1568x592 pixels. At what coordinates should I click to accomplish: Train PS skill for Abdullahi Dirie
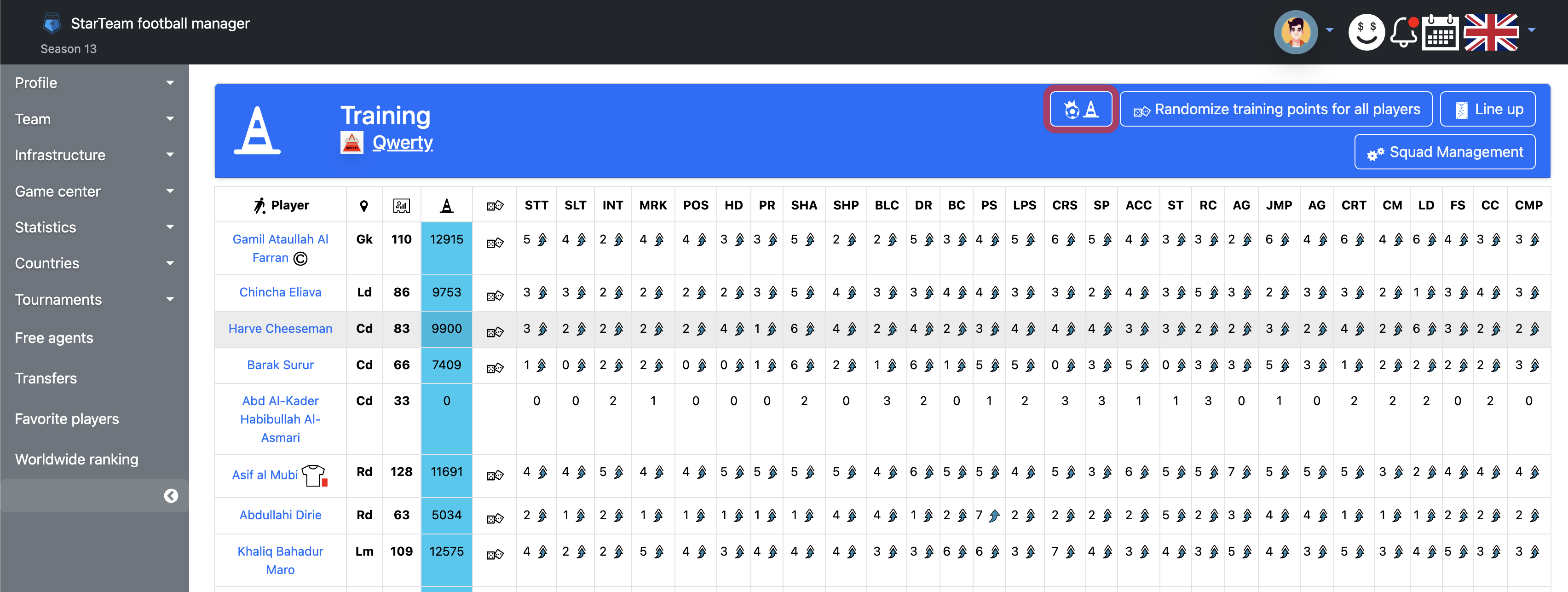click(995, 516)
